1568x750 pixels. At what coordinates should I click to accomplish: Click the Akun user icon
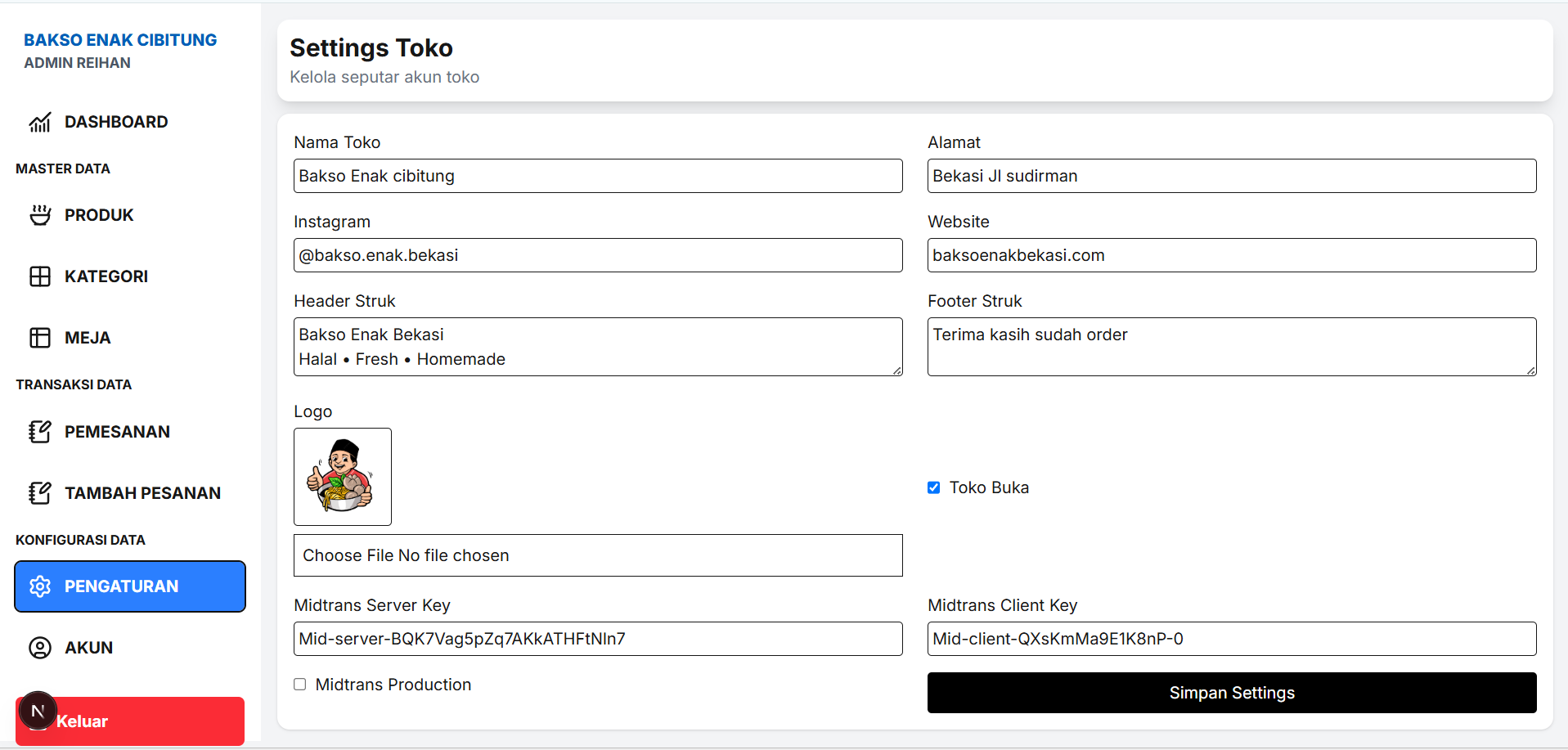click(40, 648)
